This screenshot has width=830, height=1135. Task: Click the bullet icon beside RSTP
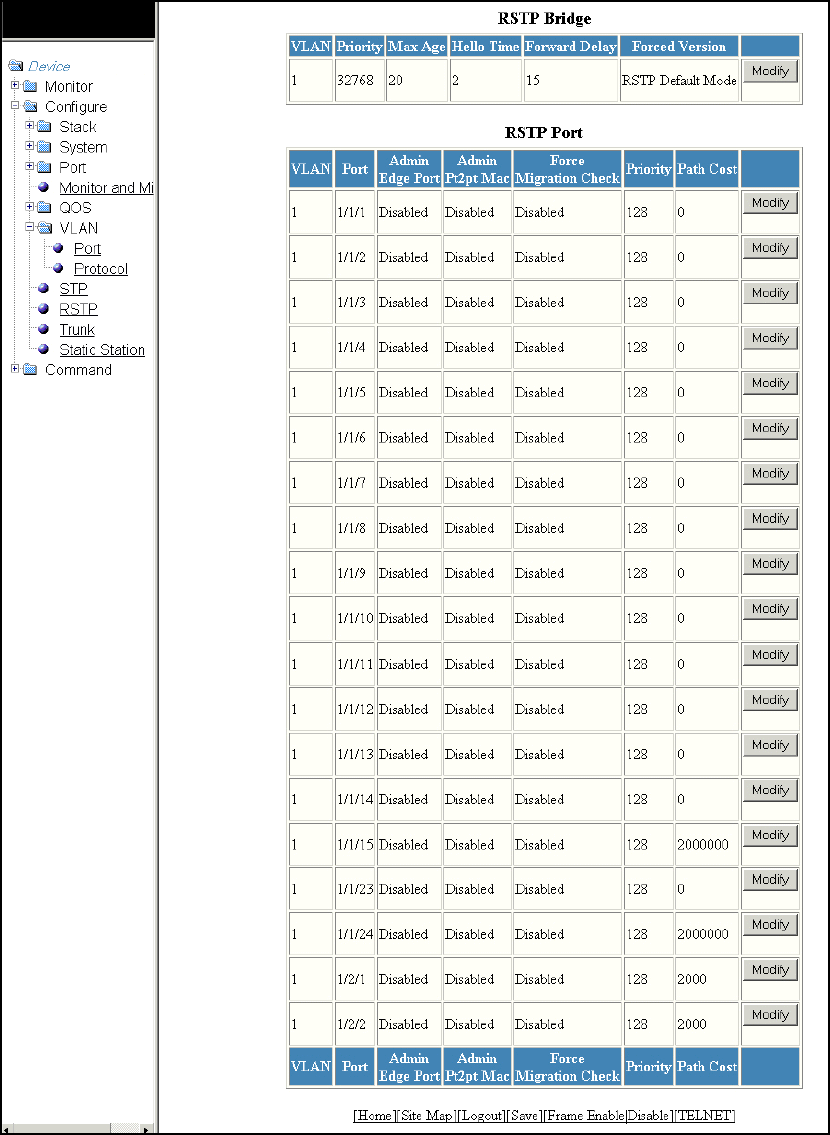43,308
